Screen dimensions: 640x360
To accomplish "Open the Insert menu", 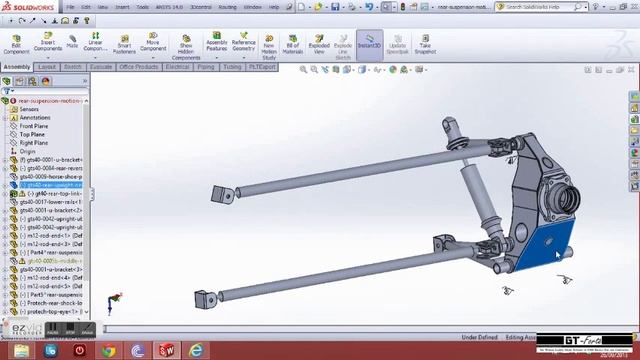I will 122,7.
